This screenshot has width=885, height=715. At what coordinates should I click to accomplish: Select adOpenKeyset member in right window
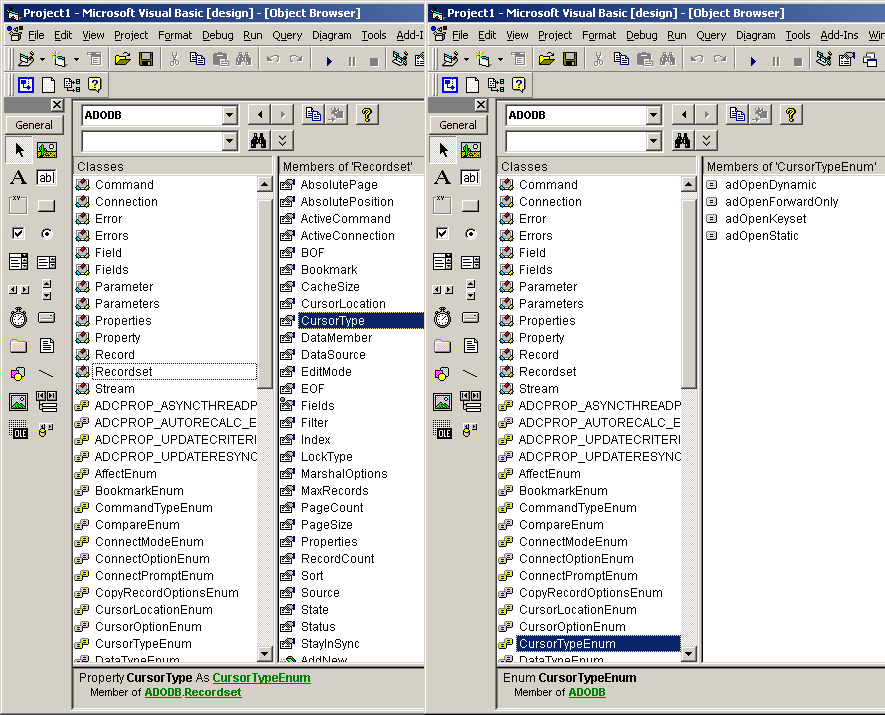click(765, 219)
